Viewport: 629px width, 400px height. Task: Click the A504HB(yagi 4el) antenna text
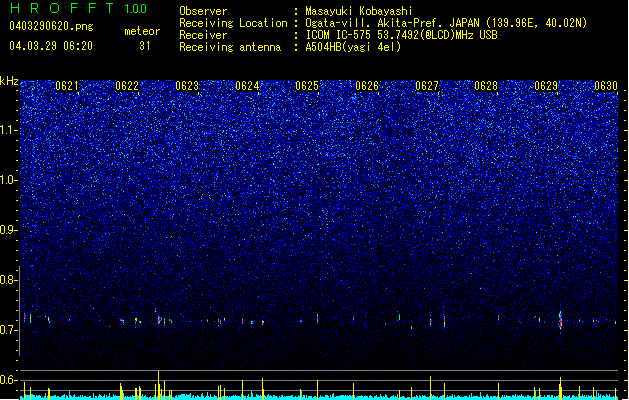pos(353,47)
